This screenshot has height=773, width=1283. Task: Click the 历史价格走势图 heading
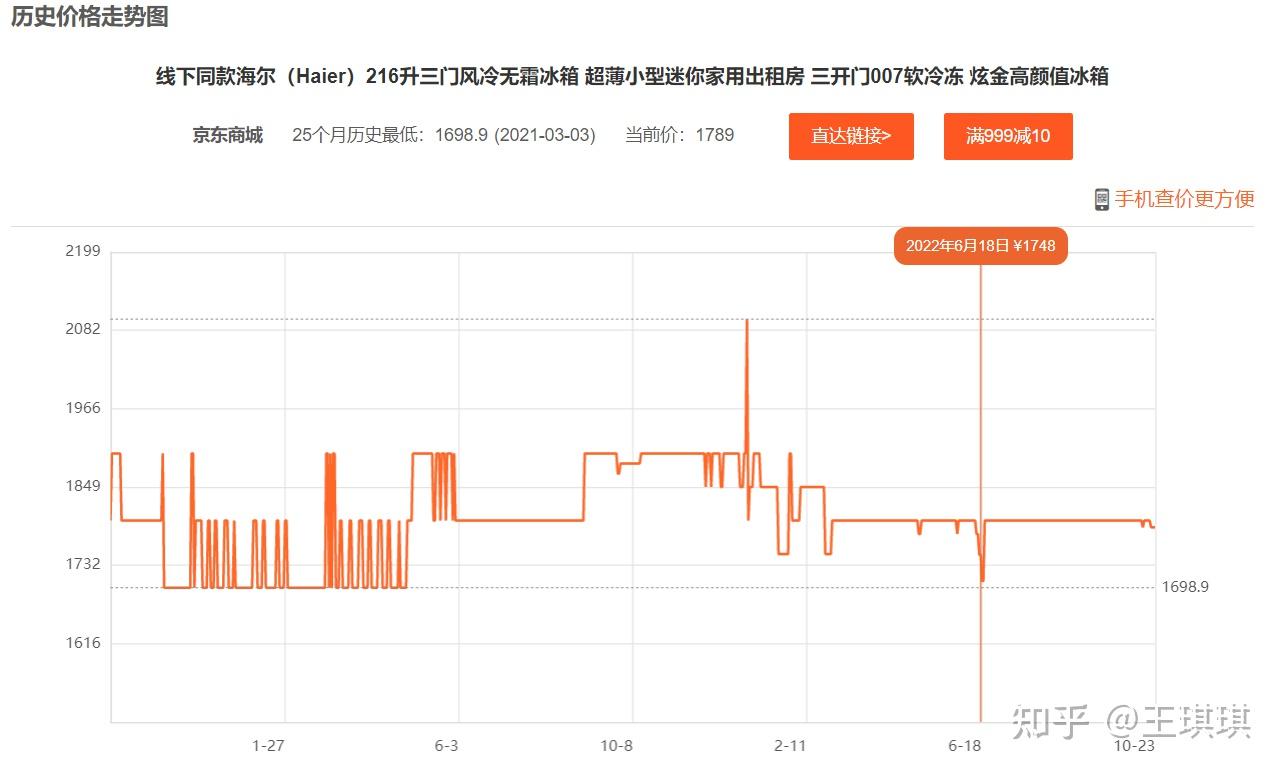pyautogui.click(x=89, y=16)
